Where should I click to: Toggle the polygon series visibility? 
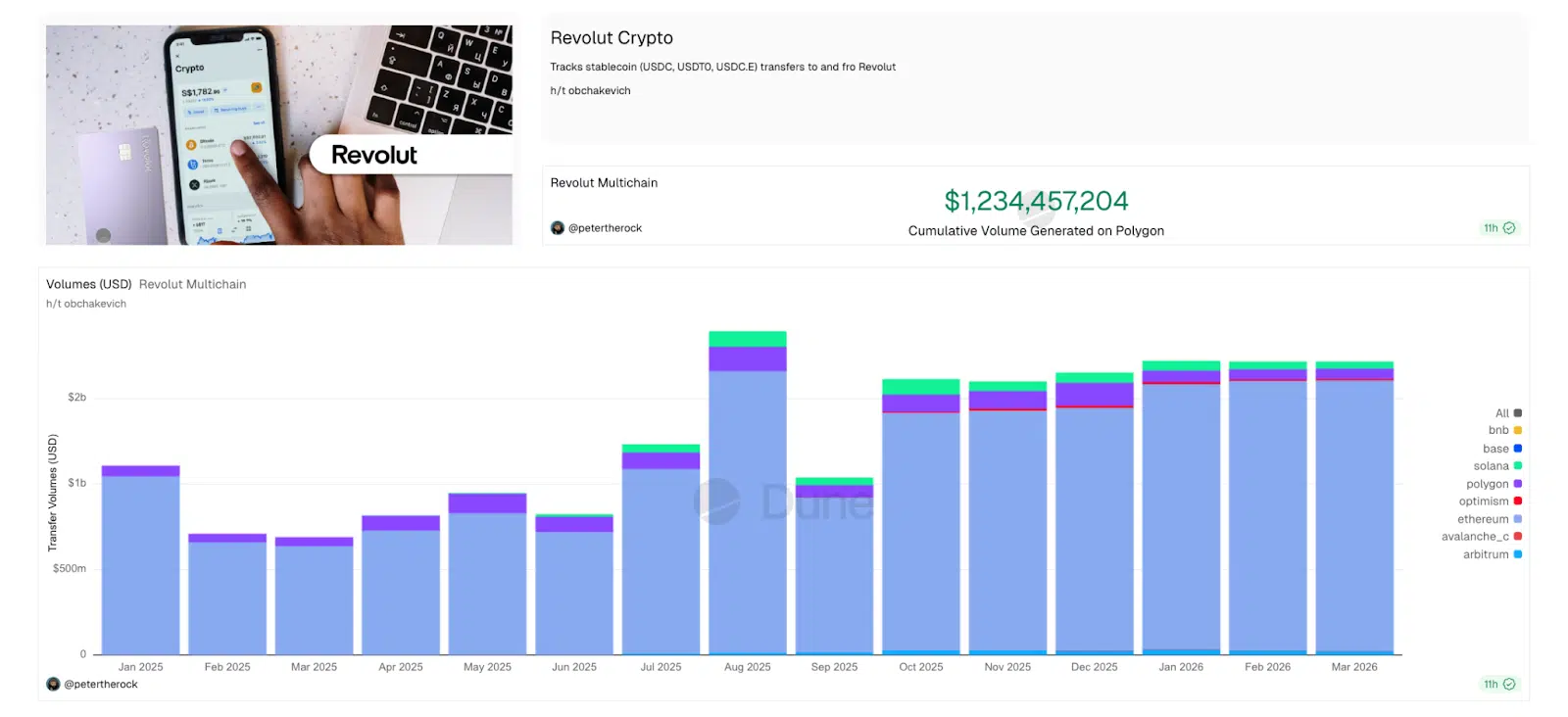click(1487, 483)
